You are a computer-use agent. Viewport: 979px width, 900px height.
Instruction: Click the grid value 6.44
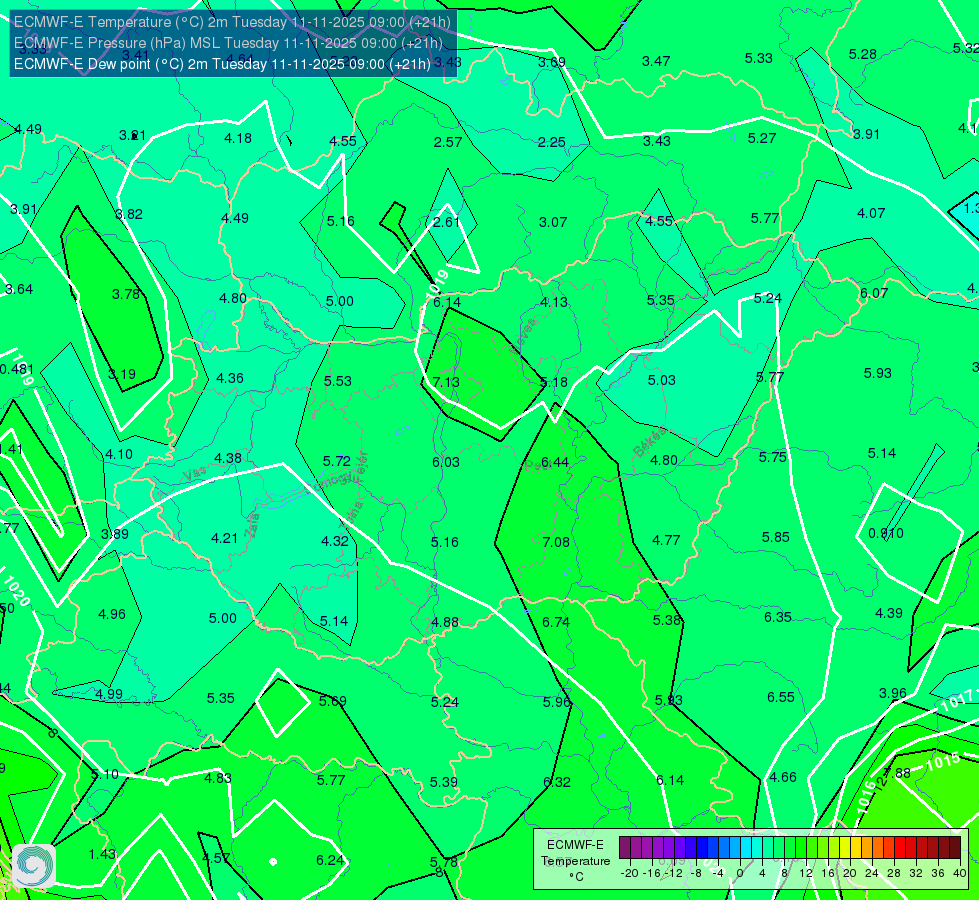[x=554, y=462]
